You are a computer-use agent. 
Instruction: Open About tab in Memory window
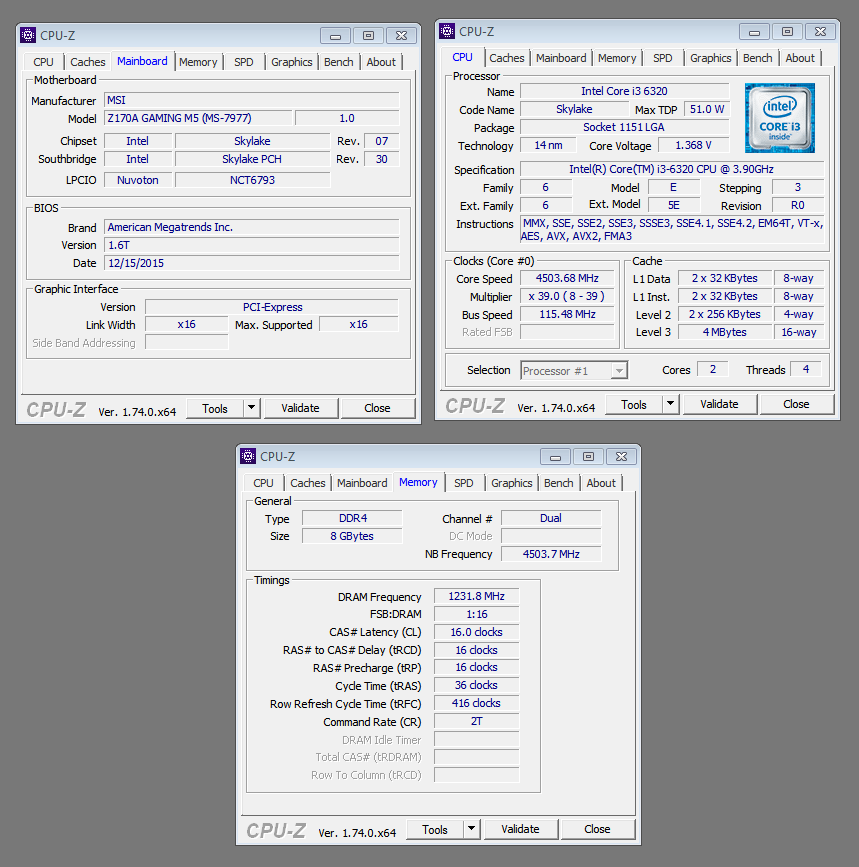click(x=601, y=483)
